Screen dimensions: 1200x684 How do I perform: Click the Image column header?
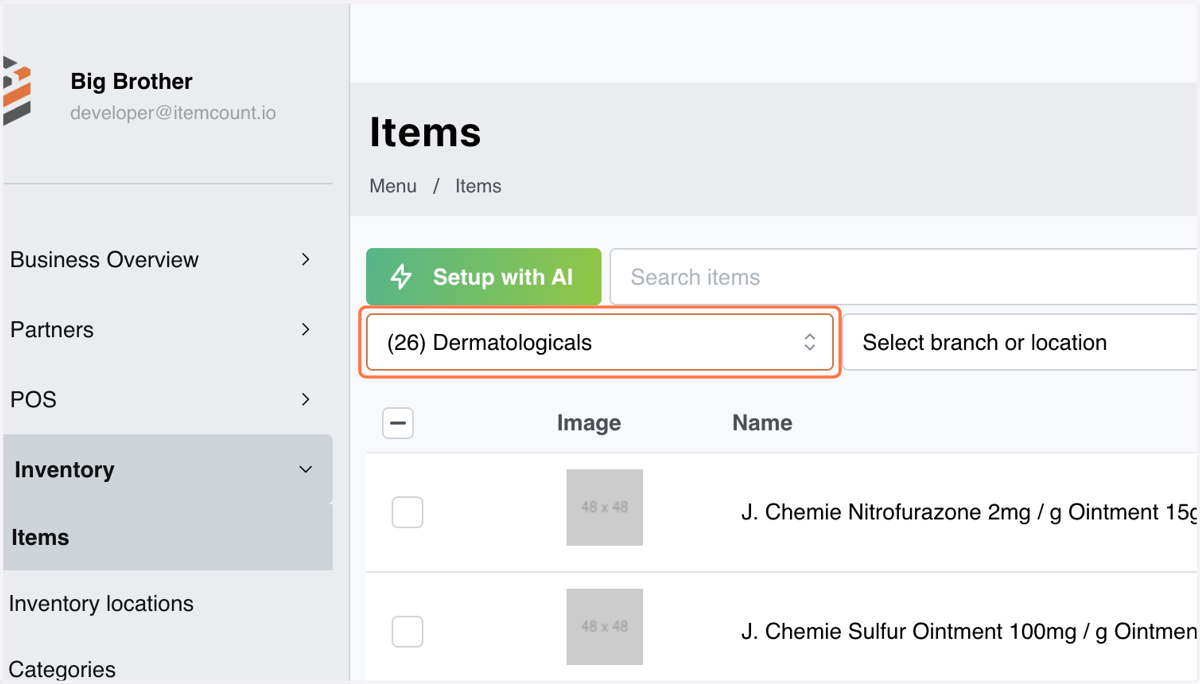point(589,423)
